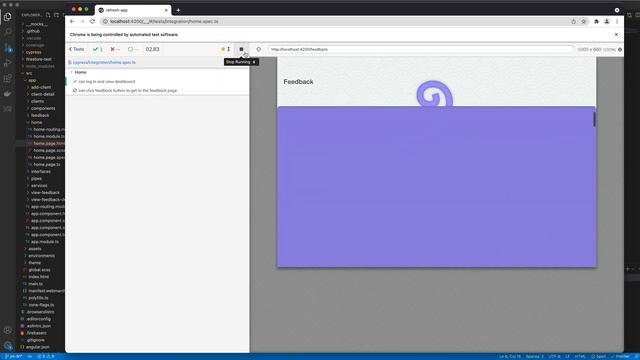Expand the services folder
Screen dimensions: 640x360
click(x=39, y=186)
